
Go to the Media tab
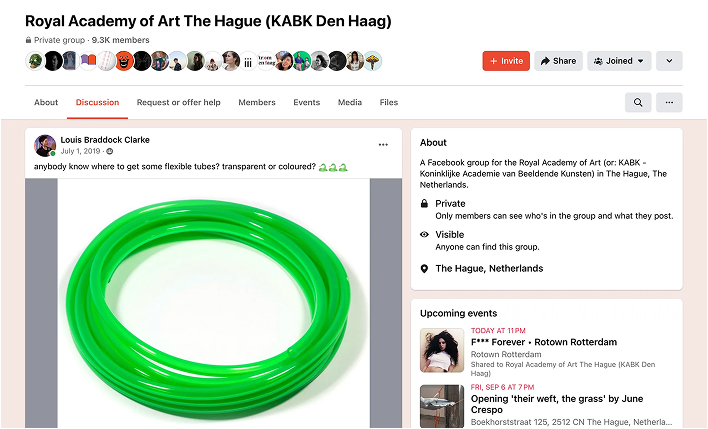(350, 103)
